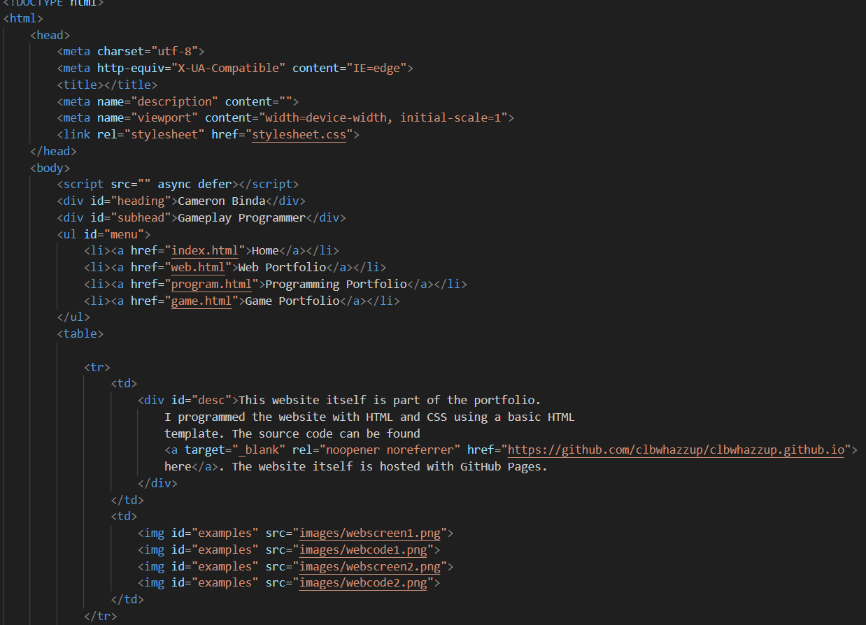866x625 pixels.
Task: Open the stylesheet.css link in href
Action: pos(298,134)
